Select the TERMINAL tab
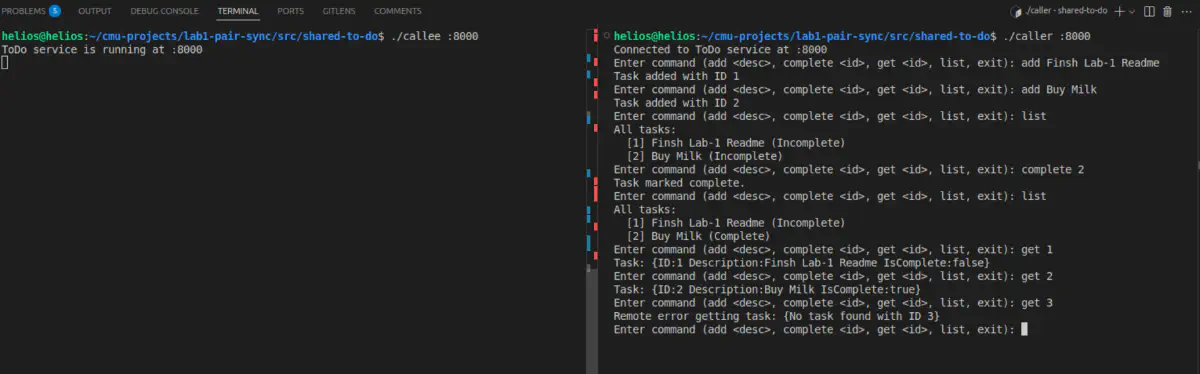The width and height of the screenshot is (1200, 374). (x=238, y=11)
